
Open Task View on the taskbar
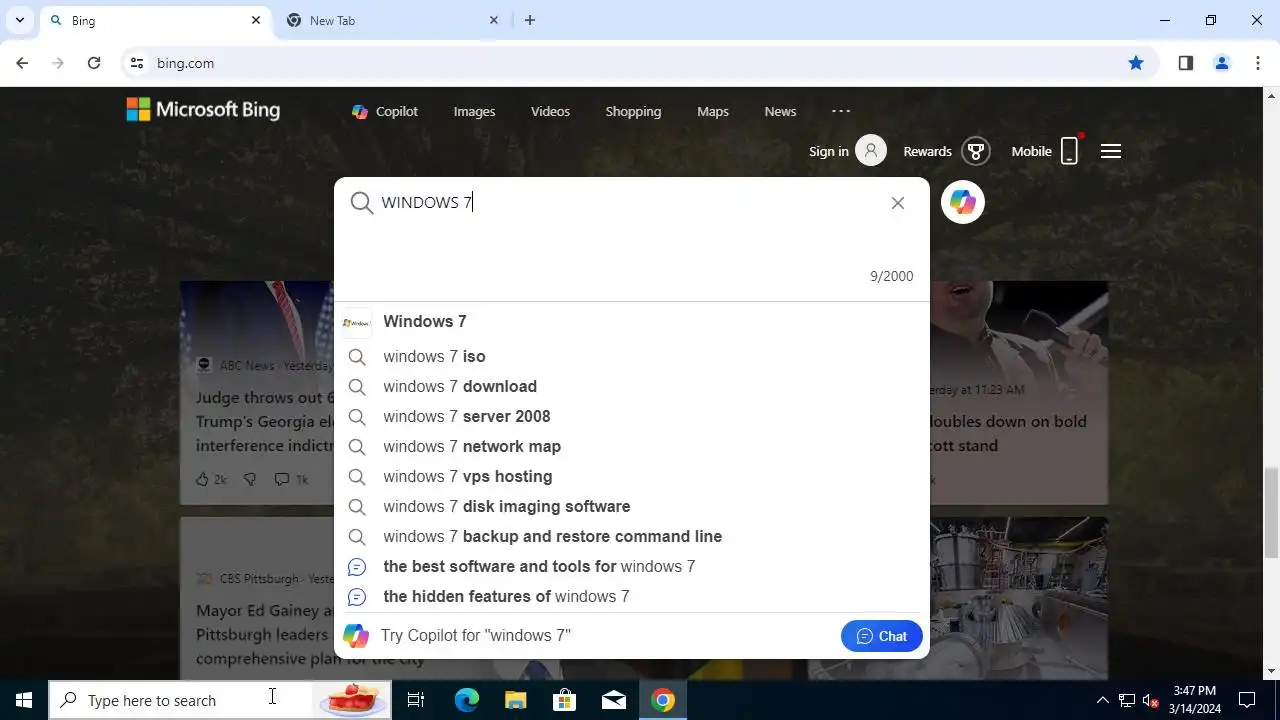(416, 700)
